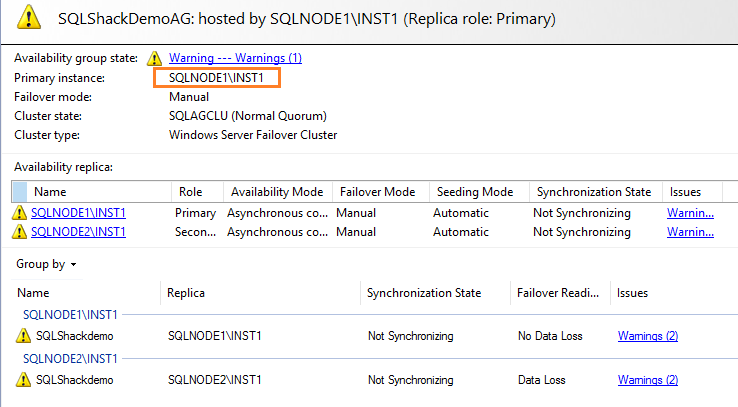738x407 pixels.
Task: Click the grid corner selector icon beside Name header
Action: tap(20, 192)
